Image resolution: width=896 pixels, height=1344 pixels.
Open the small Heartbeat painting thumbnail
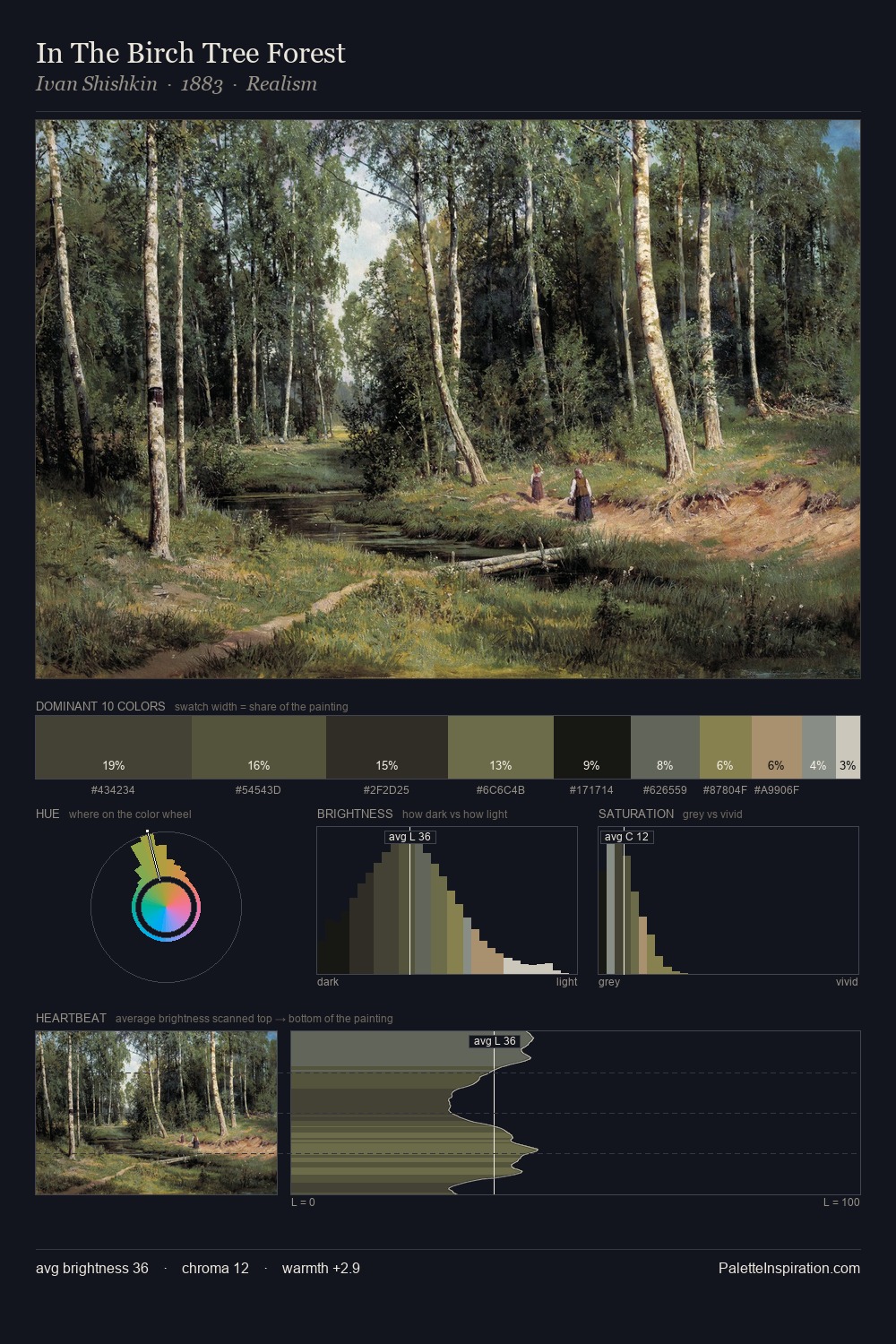(157, 1113)
